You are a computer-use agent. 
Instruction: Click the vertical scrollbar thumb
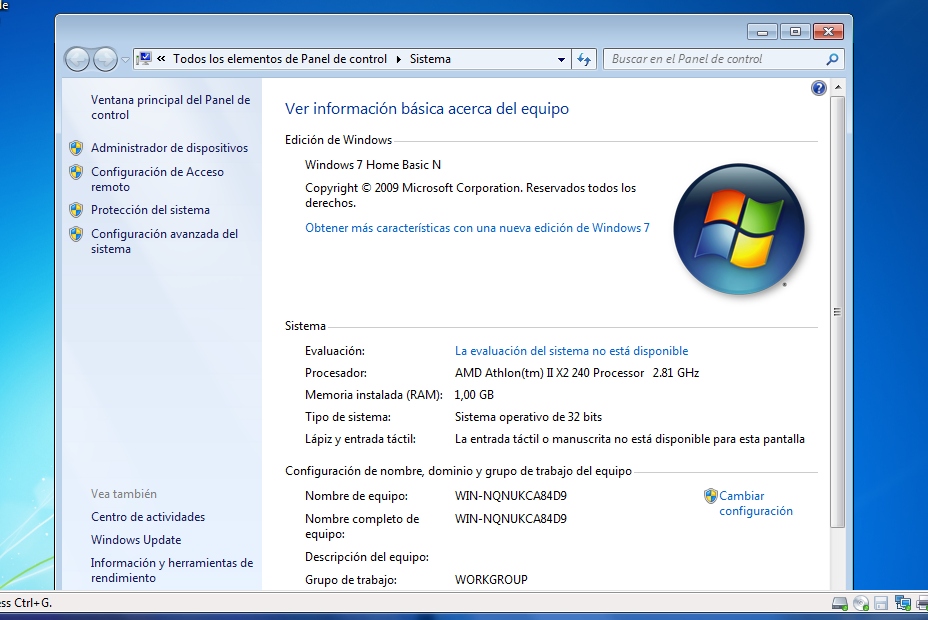click(x=837, y=312)
